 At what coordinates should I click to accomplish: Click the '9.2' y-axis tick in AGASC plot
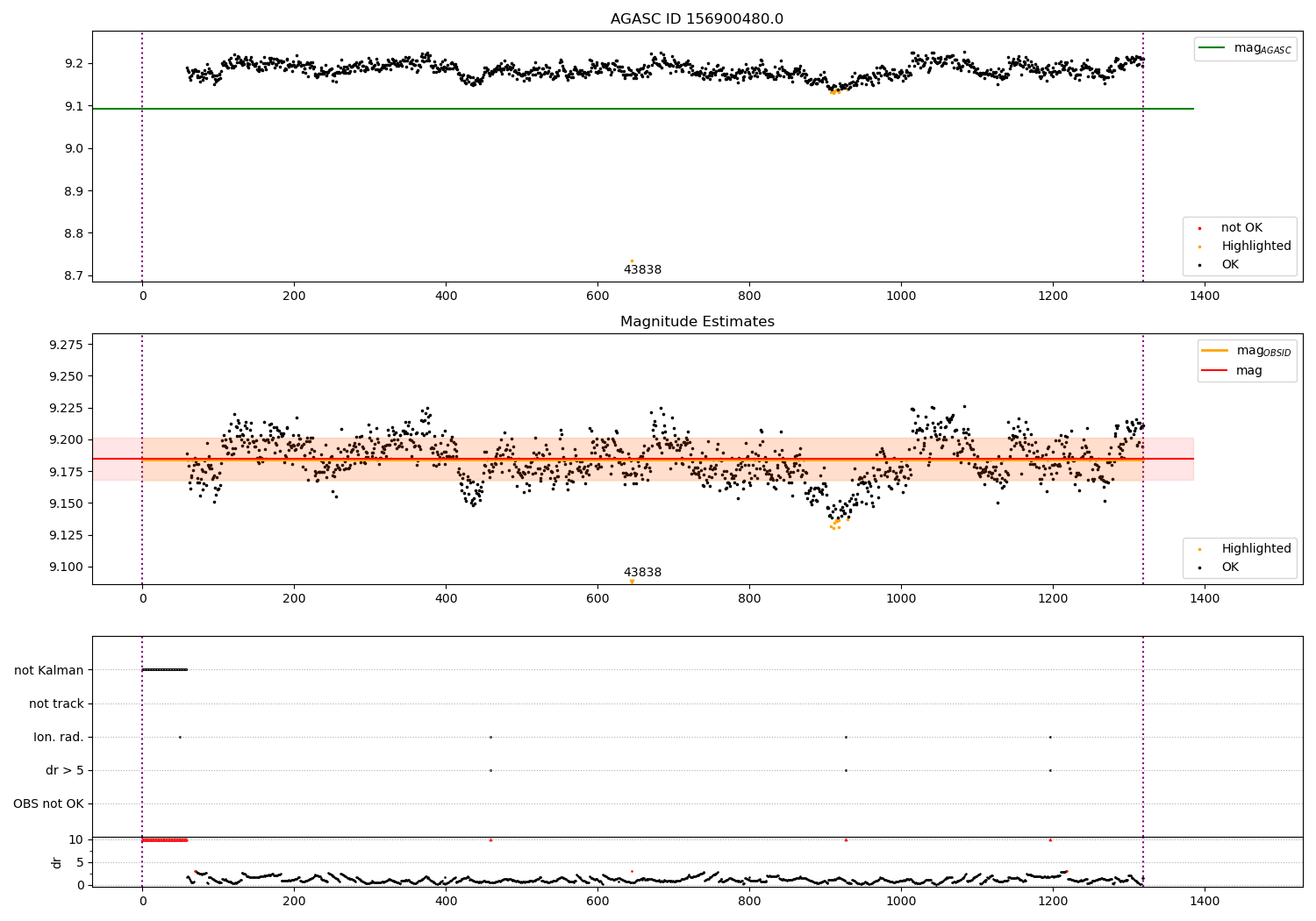tap(74, 64)
